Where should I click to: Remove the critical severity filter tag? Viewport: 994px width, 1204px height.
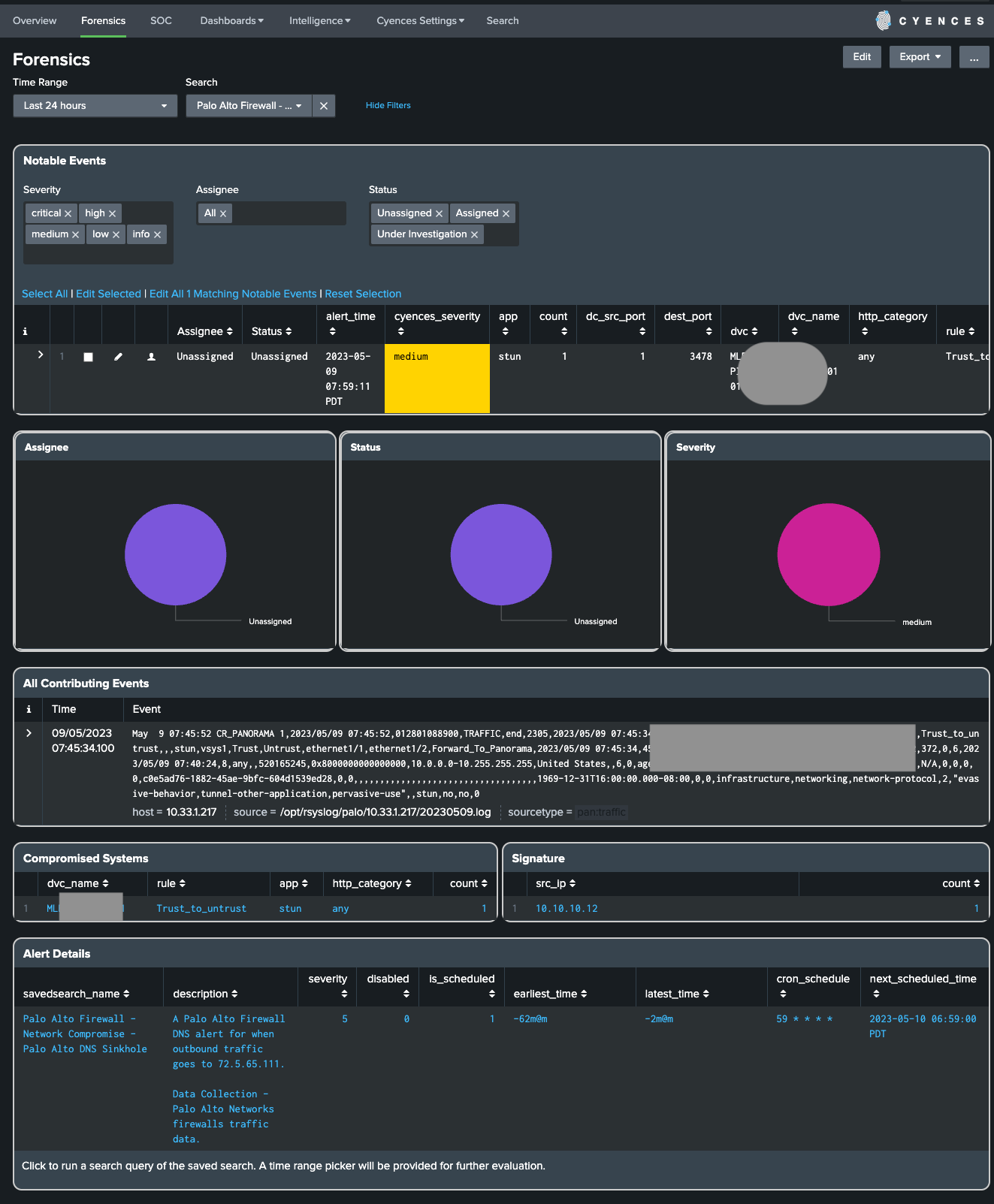coord(68,214)
